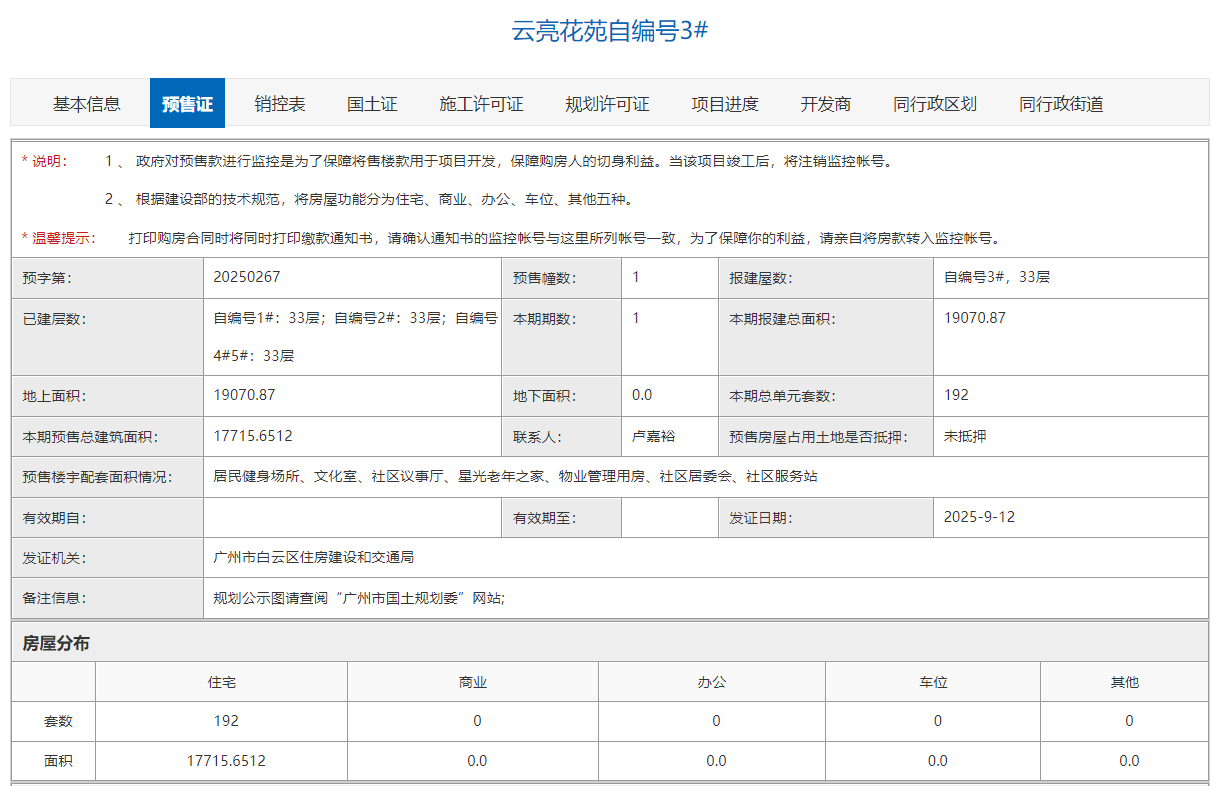Screen dimensions: 1218x786
Task: Select residential unit count 192 in 套数 row
Action: (226, 720)
